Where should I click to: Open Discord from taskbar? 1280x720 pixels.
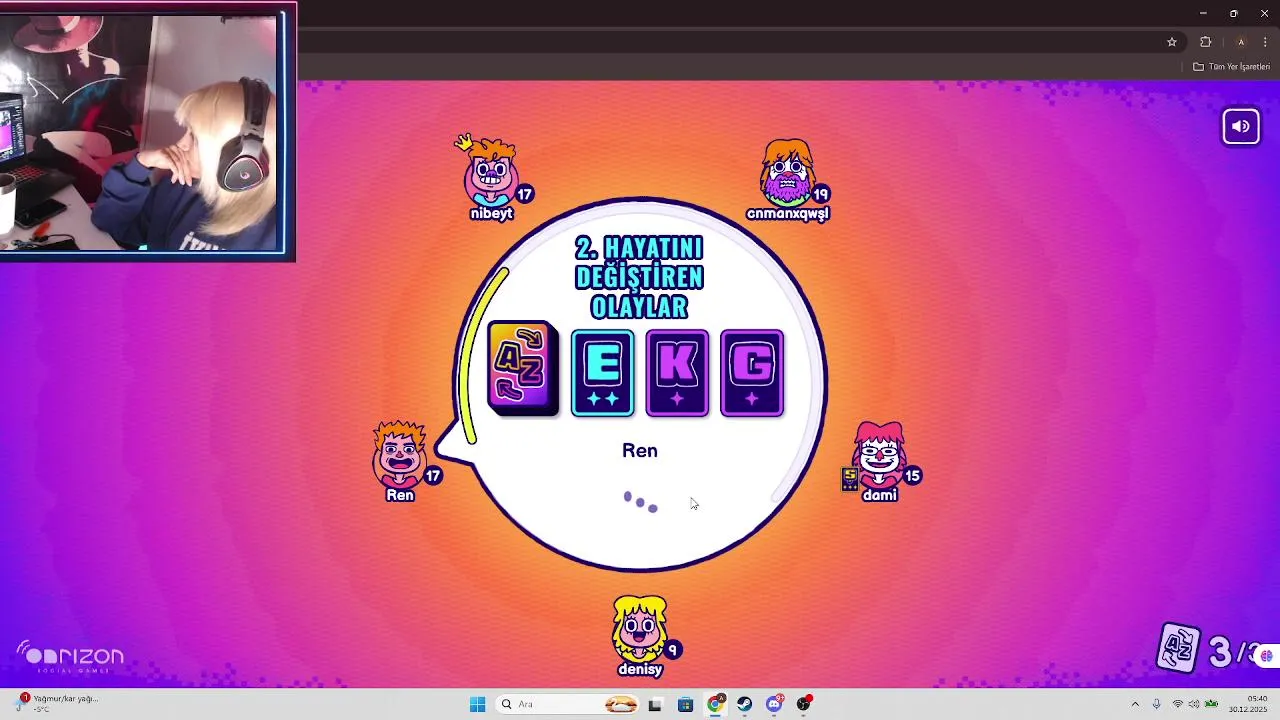point(774,704)
